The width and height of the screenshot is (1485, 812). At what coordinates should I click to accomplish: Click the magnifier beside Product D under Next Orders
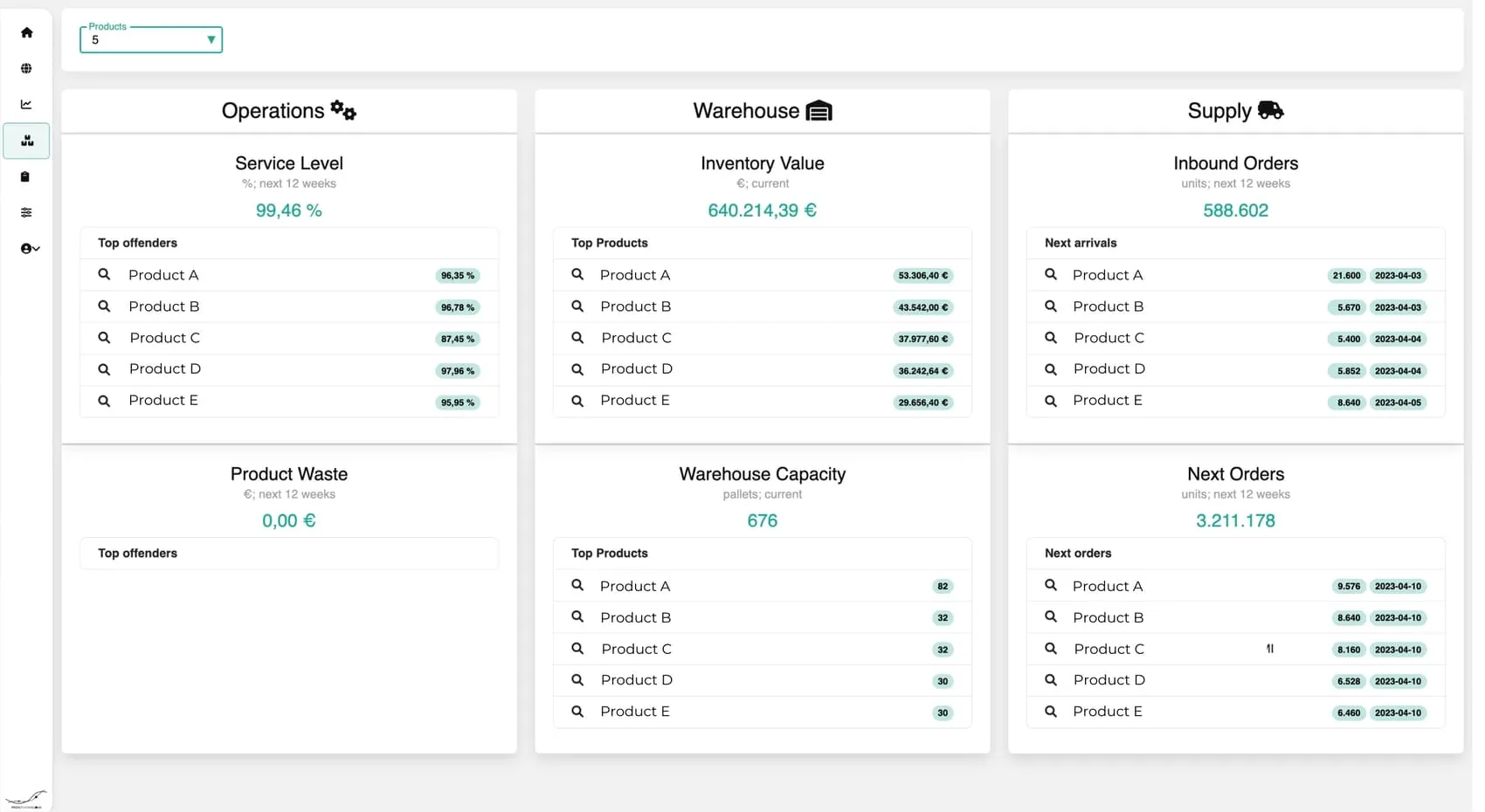[x=1051, y=680]
